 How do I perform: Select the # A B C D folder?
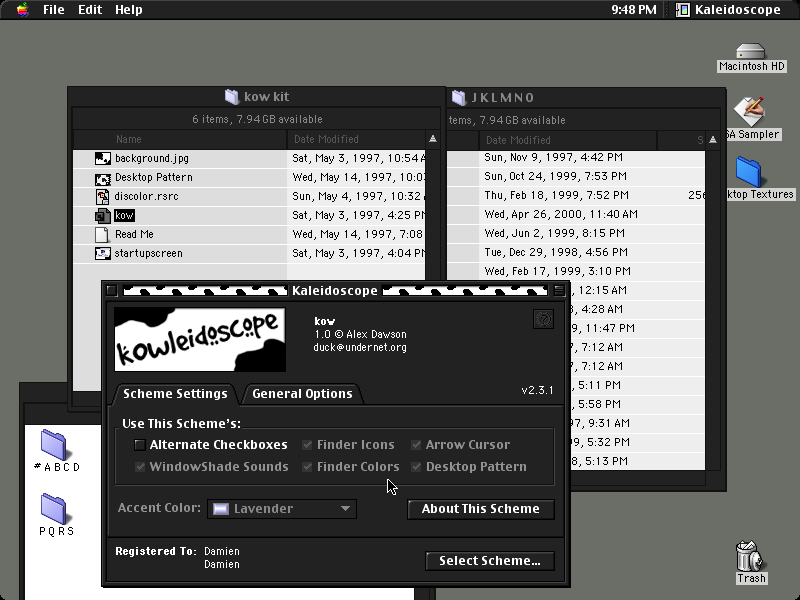54,444
